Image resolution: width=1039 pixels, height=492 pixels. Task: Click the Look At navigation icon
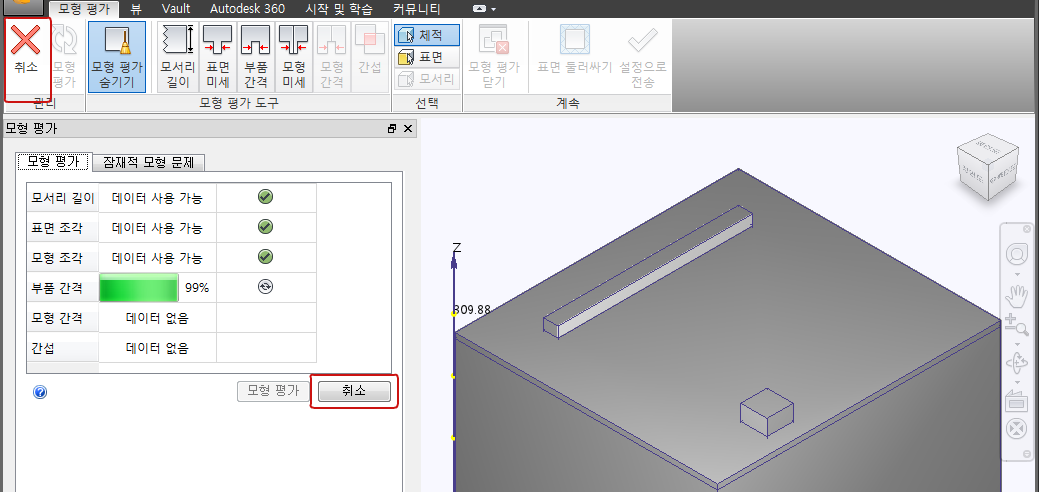(x=1016, y=401)
